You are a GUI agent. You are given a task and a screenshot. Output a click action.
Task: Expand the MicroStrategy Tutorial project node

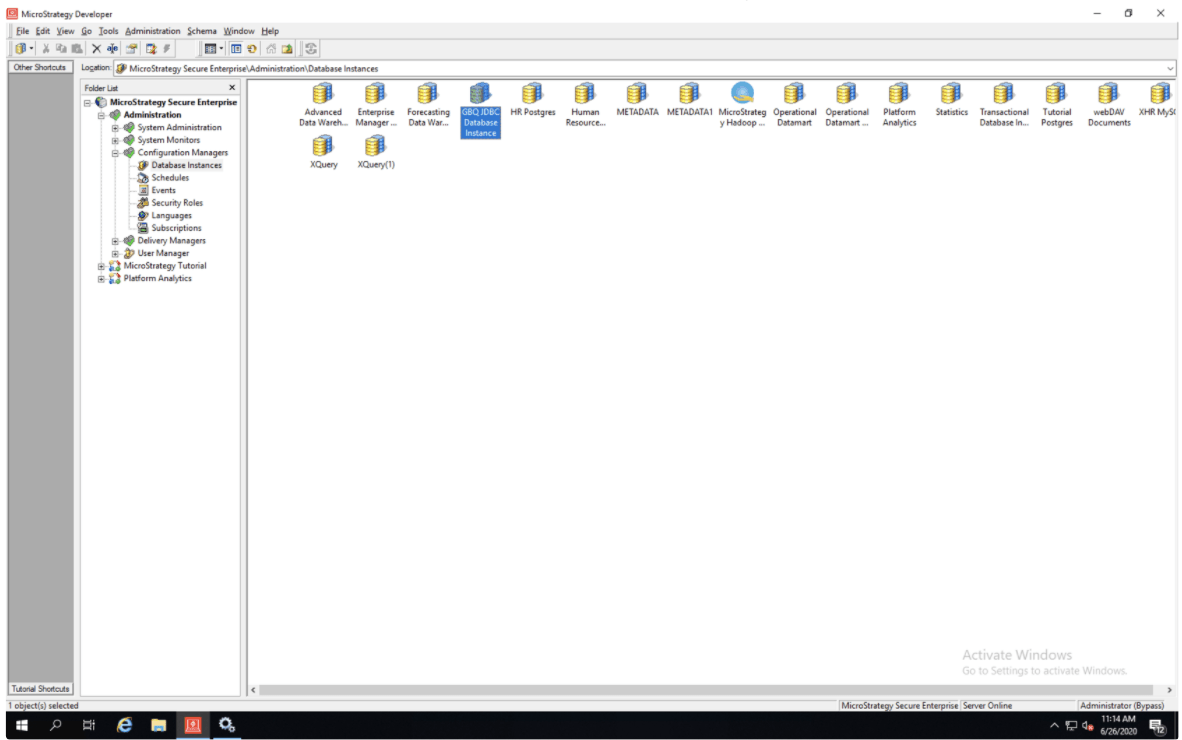pyautogui.click(x=101, y=266)
